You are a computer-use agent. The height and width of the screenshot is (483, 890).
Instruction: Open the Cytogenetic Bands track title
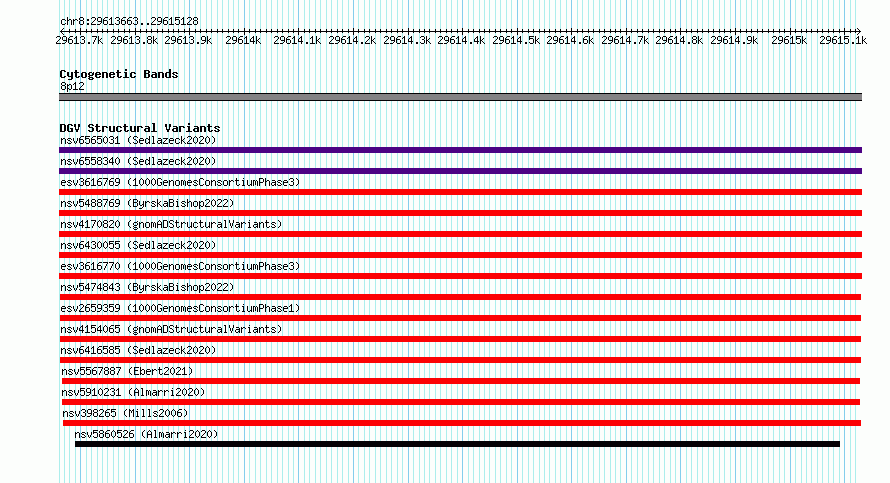[119, 74]
